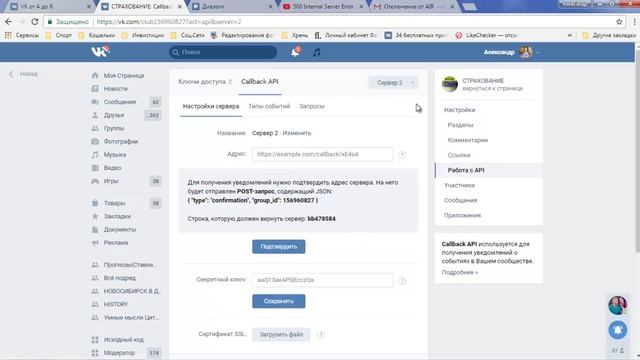
Task: Click the Секретный ключ input field
Action: click(x=322, y=280)
